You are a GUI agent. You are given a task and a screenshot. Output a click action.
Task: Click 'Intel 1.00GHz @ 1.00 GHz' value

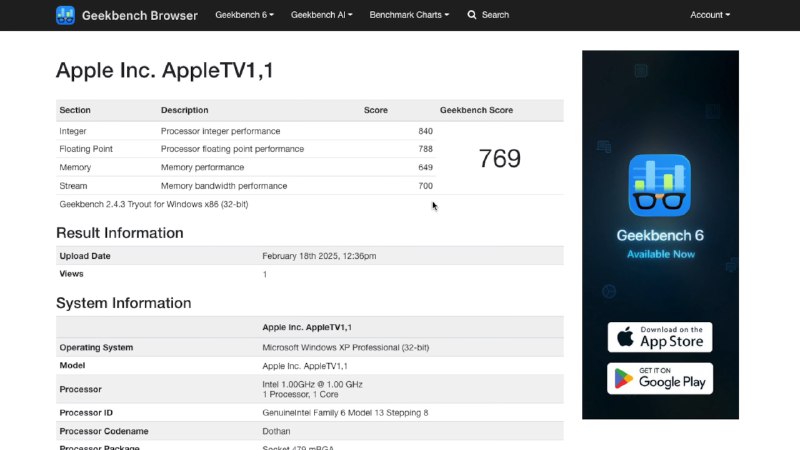pos(312,384)
